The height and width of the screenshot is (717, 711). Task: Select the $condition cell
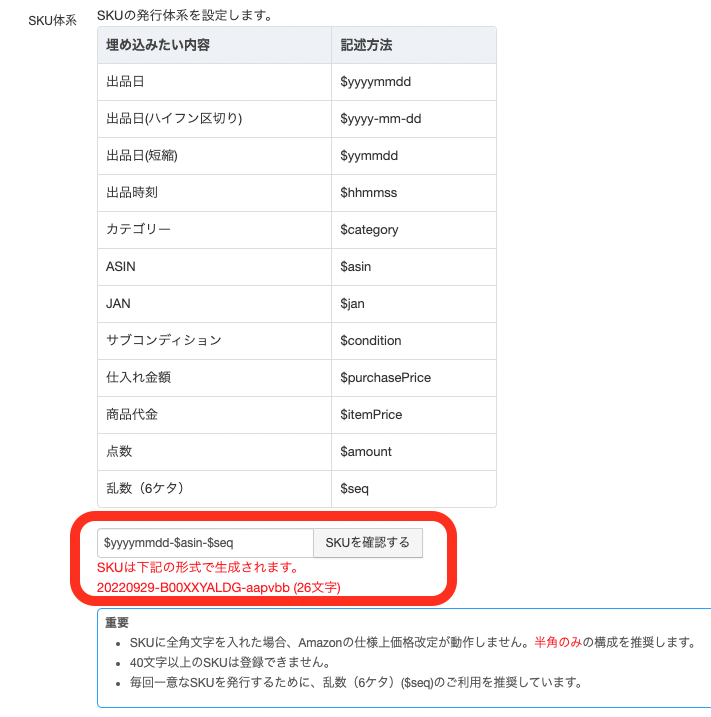coord(414,341)
